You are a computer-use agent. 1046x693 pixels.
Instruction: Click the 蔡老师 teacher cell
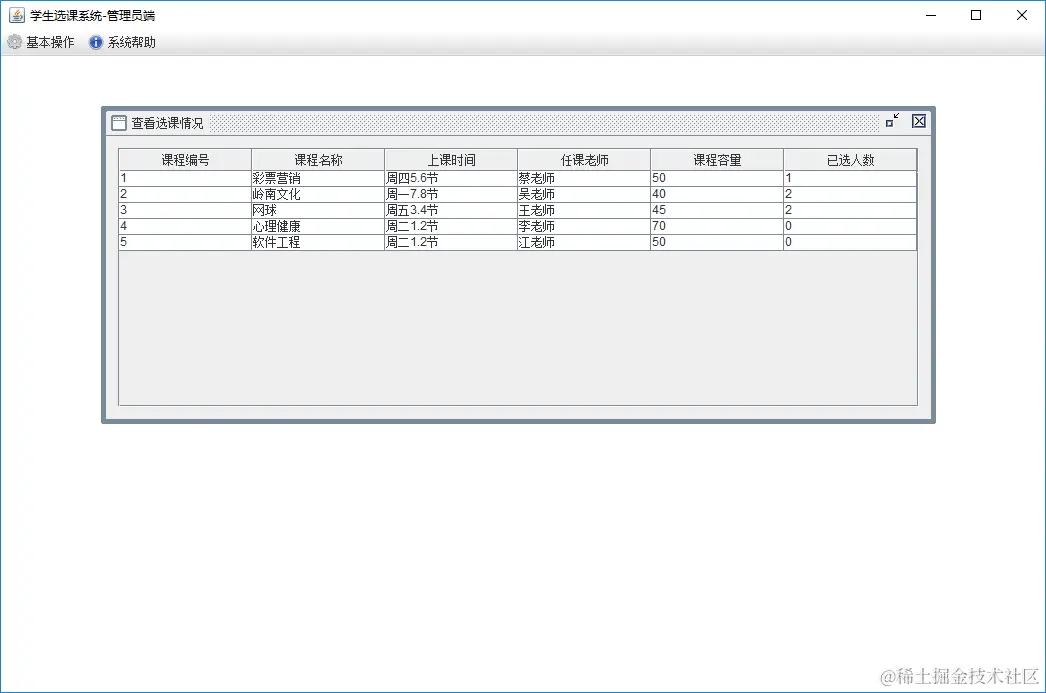(x=584, y=178)
